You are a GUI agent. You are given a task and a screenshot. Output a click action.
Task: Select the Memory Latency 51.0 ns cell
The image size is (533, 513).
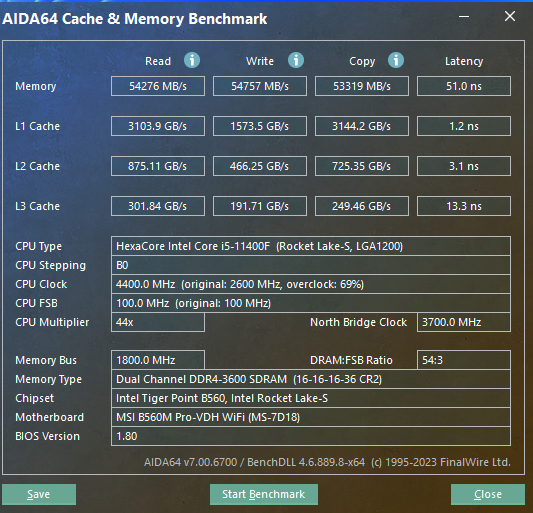pos(464,86)
